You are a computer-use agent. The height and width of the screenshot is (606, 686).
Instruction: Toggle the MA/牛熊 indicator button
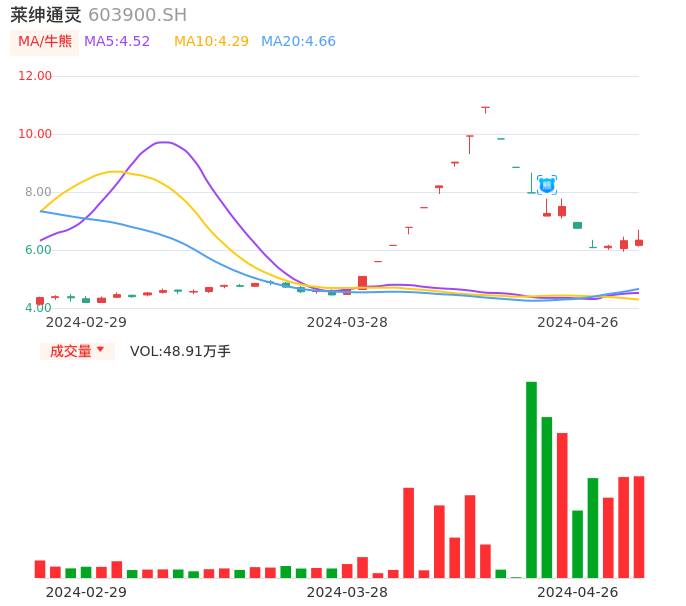(45, 42)
